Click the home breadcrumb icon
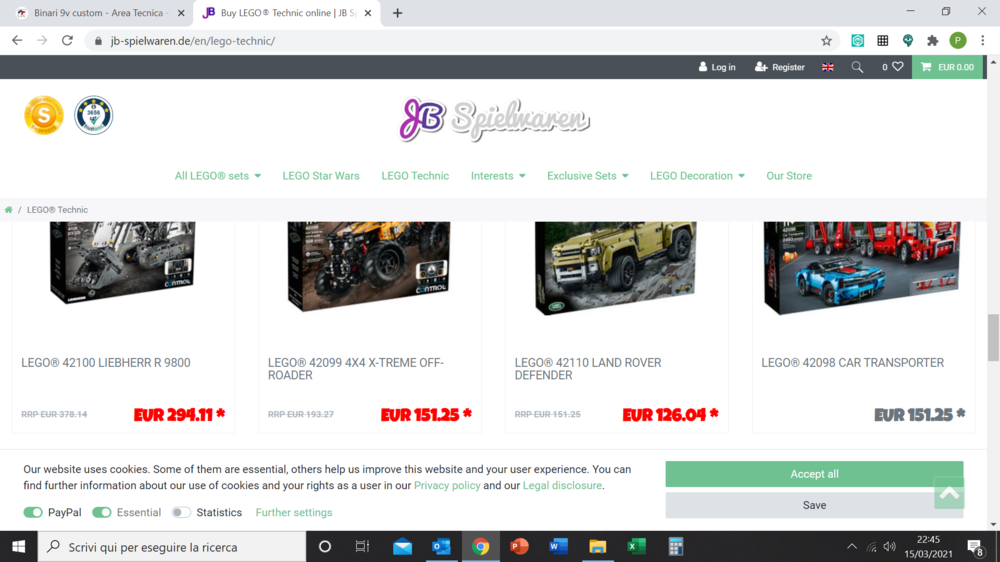The height and width of the screenshot is (562, 1000). 8,210
